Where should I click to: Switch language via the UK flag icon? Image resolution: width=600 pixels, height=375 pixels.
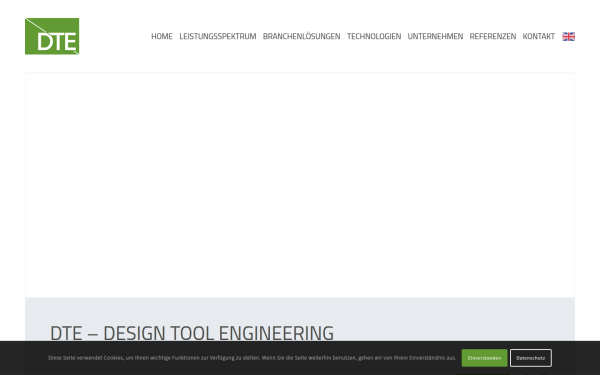click(x=568, y=36)
